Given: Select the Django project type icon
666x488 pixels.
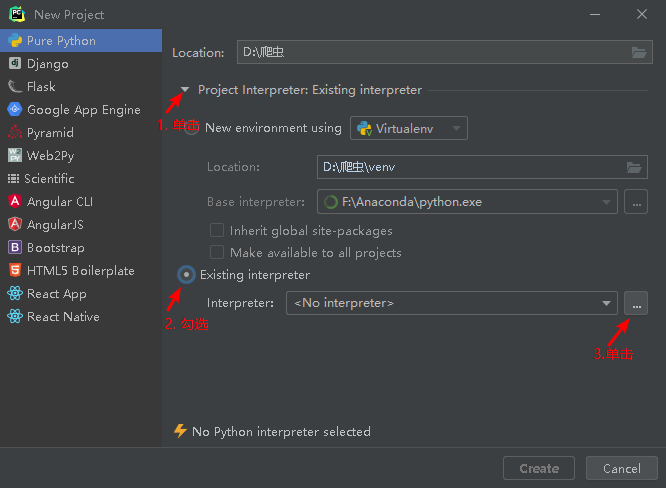Looking at the screenshot, I should point(15,64).
